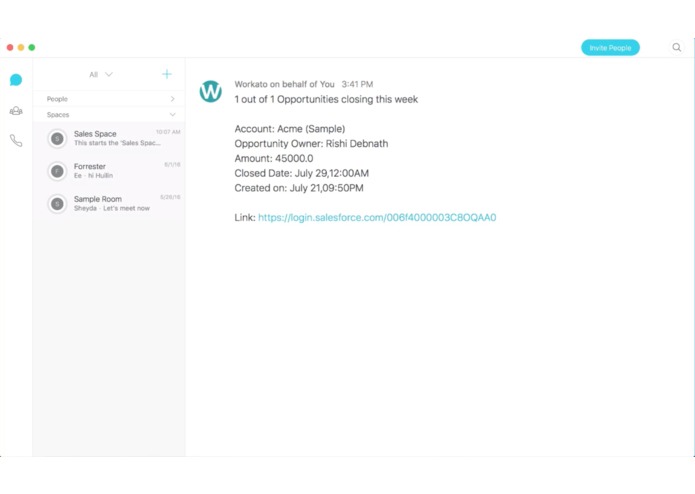Click the Forrester avatar circle
This screenshot has height=494, width=695.
point(57,171)
